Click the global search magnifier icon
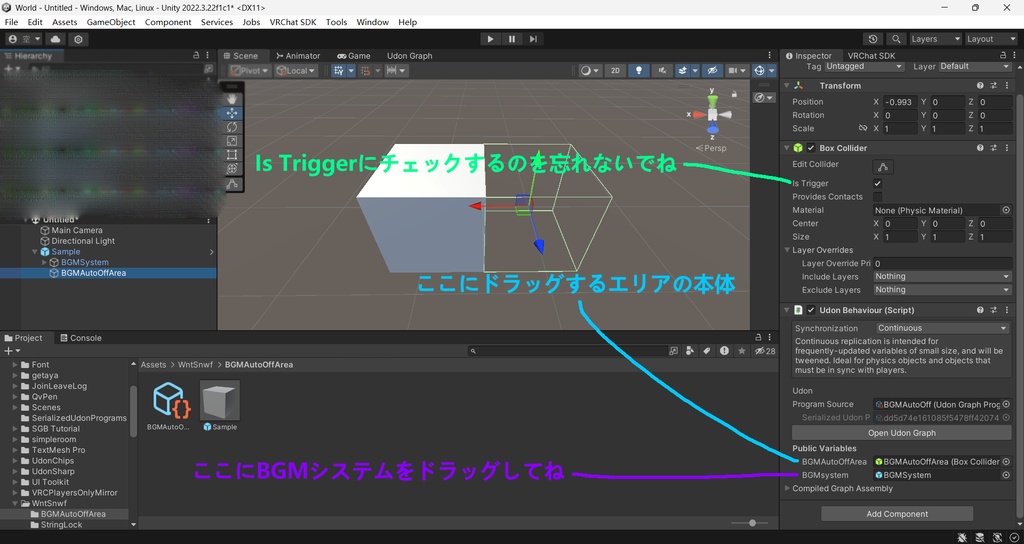The height and width of the screenshot is (544, 1024). 897,39
